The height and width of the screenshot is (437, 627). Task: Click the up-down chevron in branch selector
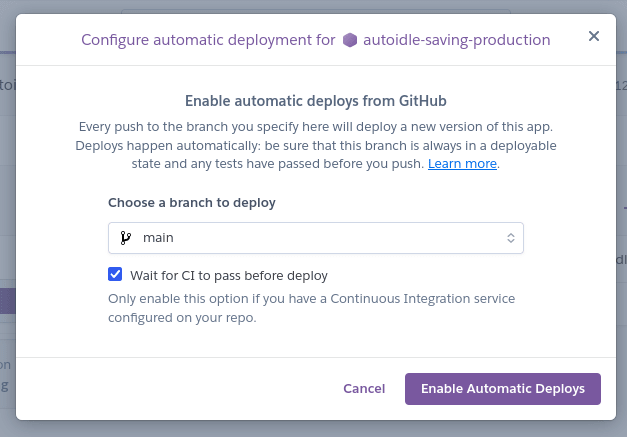pos(510,238)
